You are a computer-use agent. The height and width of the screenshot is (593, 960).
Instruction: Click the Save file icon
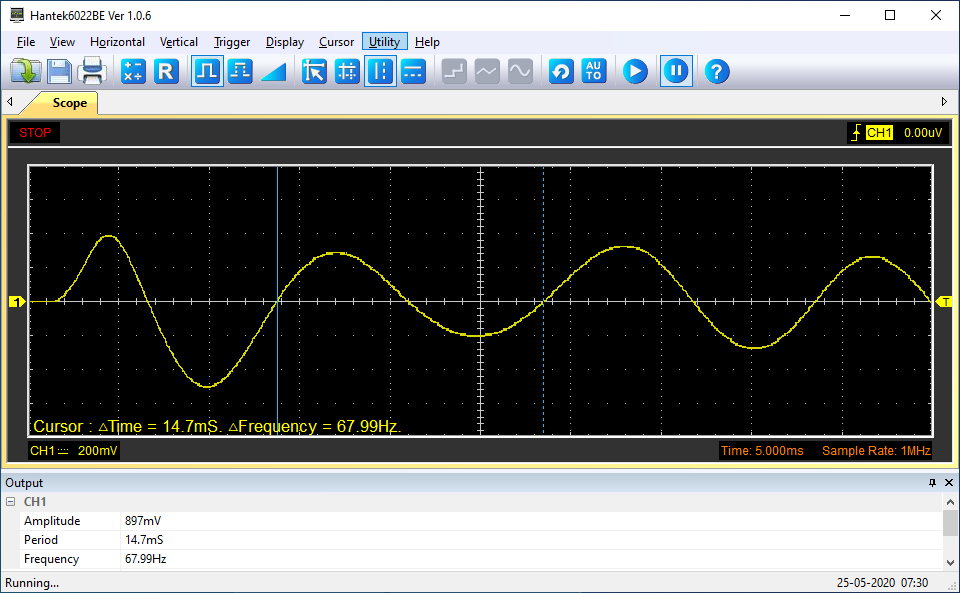tap(59, 71)
